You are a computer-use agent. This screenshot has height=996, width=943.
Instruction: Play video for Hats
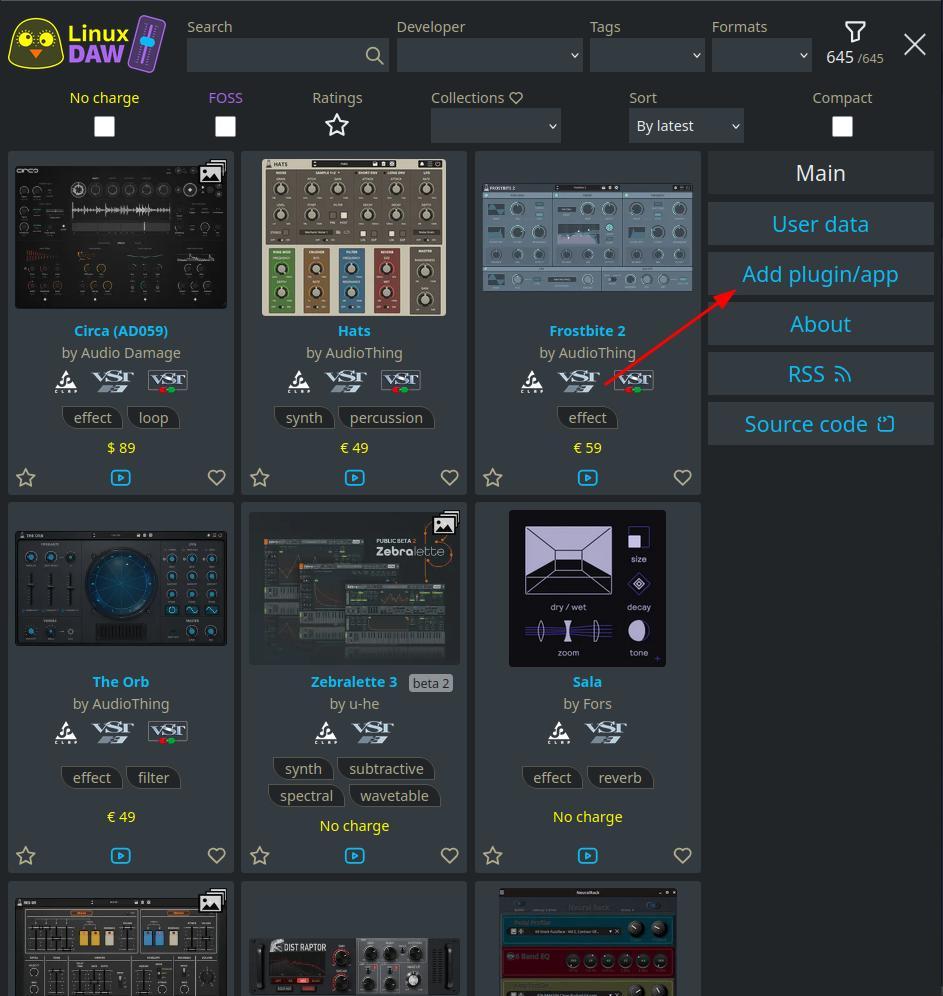point(354,478)
